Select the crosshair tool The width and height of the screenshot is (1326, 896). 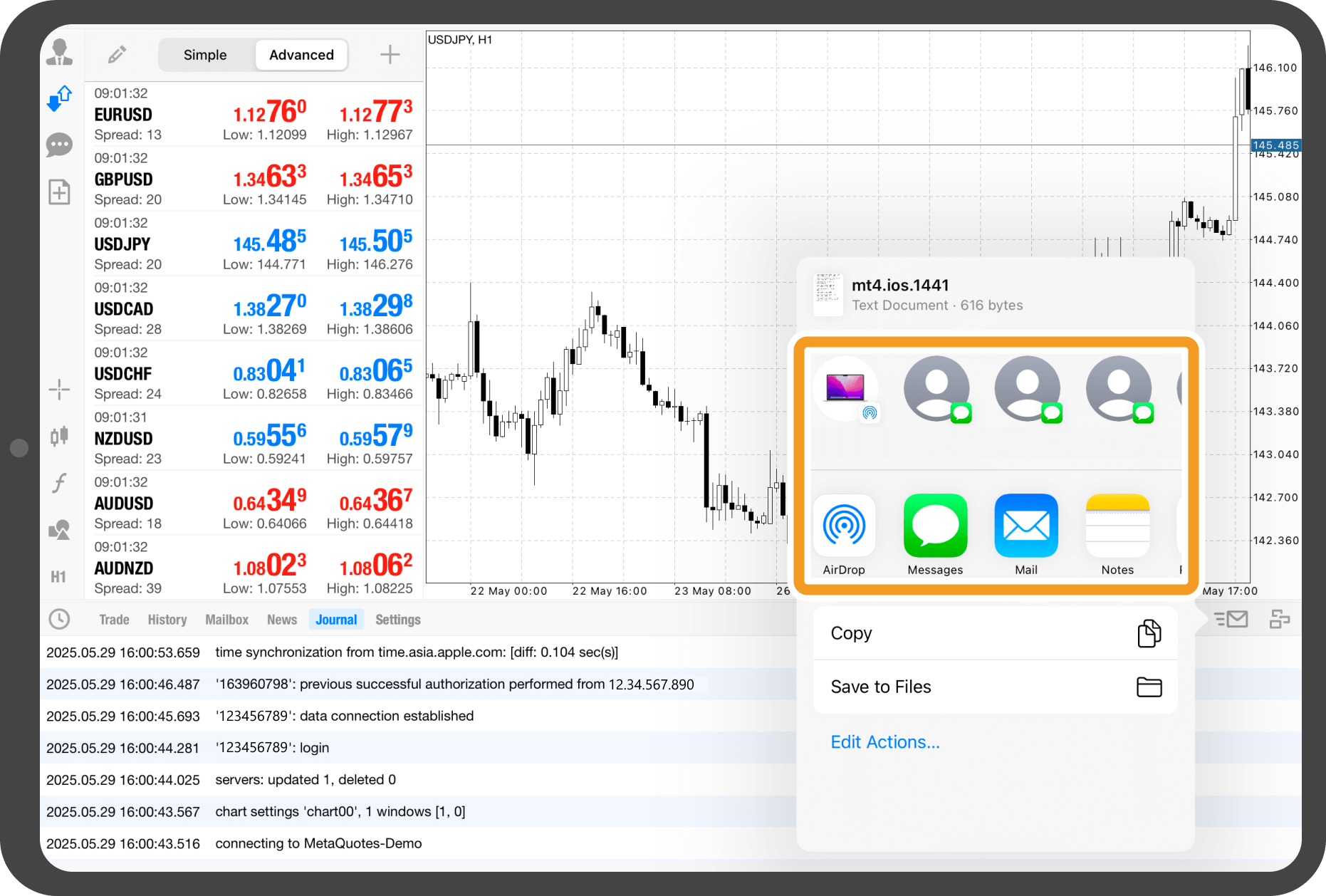(x=59, y=389)
